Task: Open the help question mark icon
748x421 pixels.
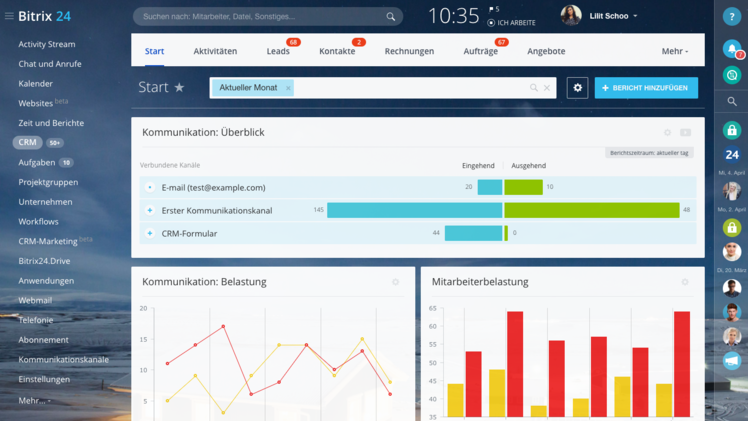Action: coord(732,17)
